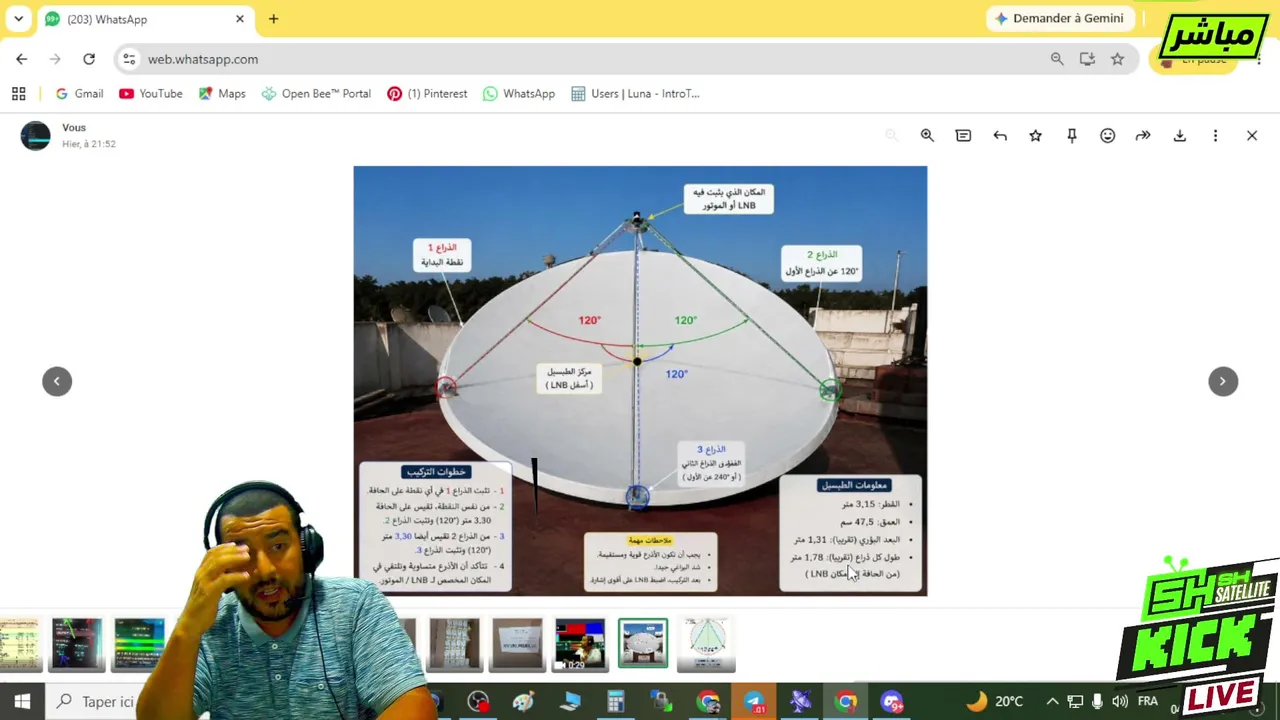Open the Windows Start menu

(x=22, y=702)
